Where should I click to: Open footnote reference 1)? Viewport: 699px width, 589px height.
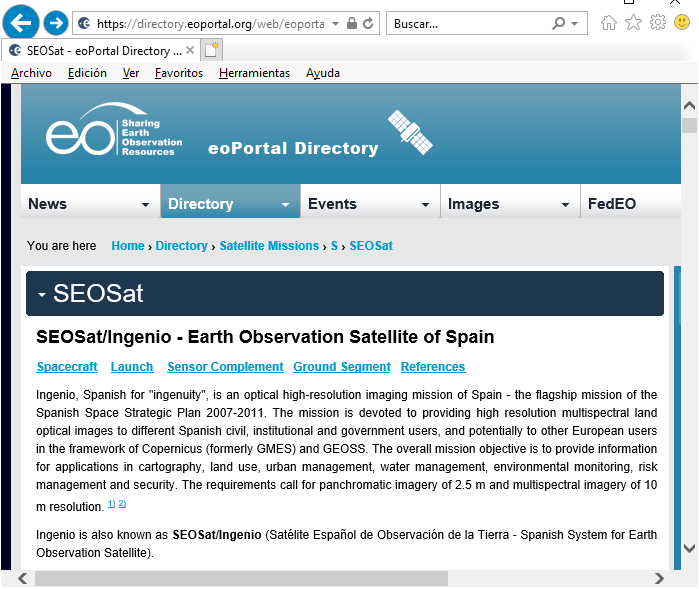tap(111, 504)
